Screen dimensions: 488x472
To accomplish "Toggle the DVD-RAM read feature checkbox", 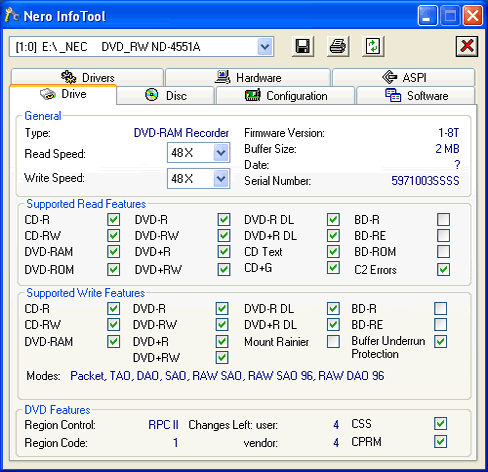I will click(x=113, y=252).
